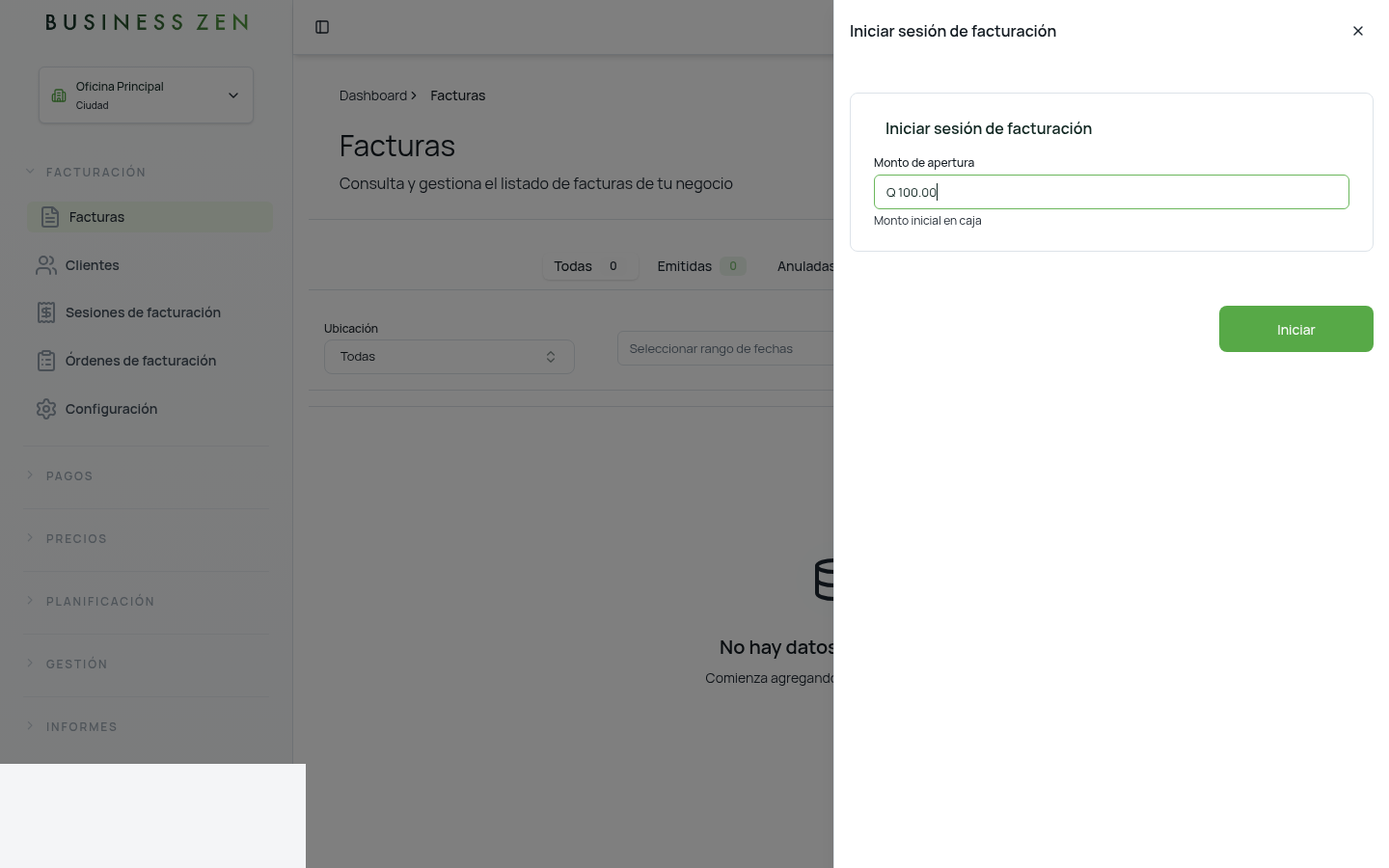Click the Oficina Principal building icon
This screenshot has width=1389, height=868.
point(59,95)
